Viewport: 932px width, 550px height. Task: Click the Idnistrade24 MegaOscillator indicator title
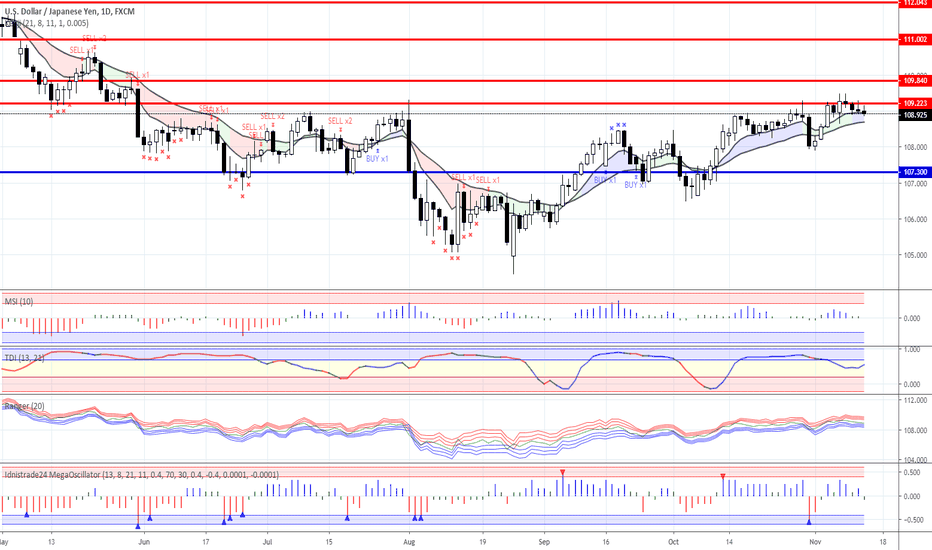pos(141,474)
